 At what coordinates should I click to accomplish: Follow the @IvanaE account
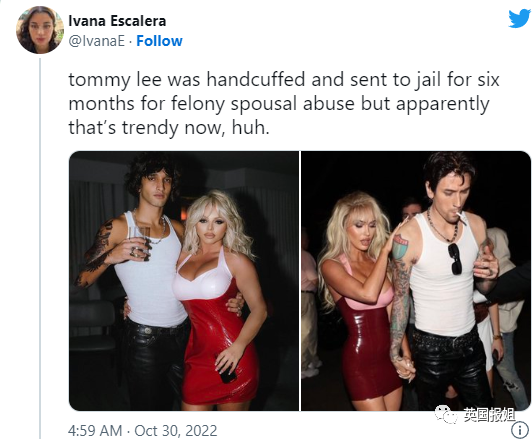click(x=159, y=41)
